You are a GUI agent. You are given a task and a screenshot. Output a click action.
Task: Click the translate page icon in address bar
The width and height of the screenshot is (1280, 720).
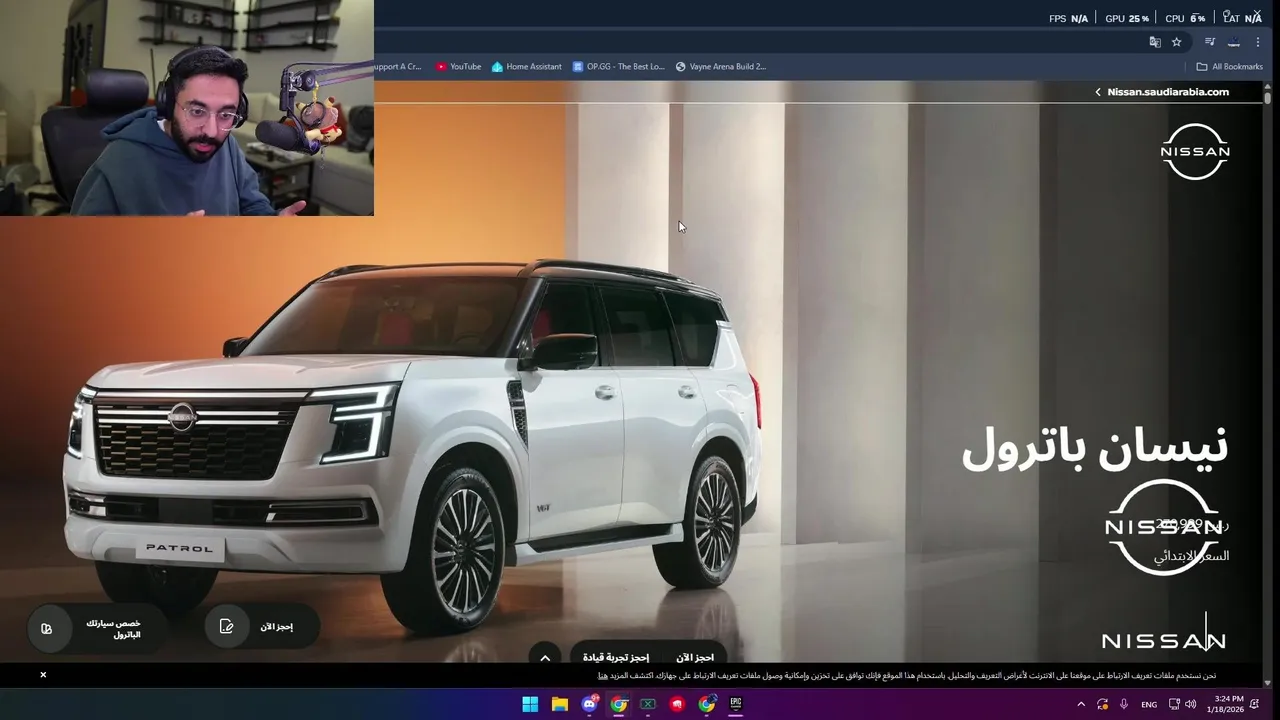[1155, 42]
